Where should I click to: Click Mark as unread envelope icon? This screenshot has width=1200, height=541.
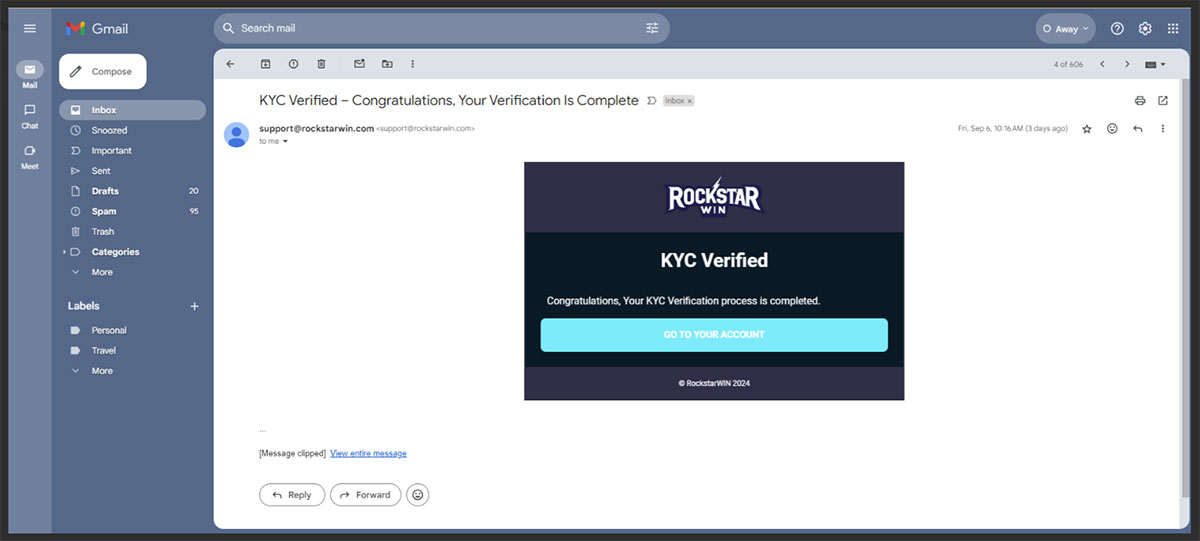click(359, 64)
